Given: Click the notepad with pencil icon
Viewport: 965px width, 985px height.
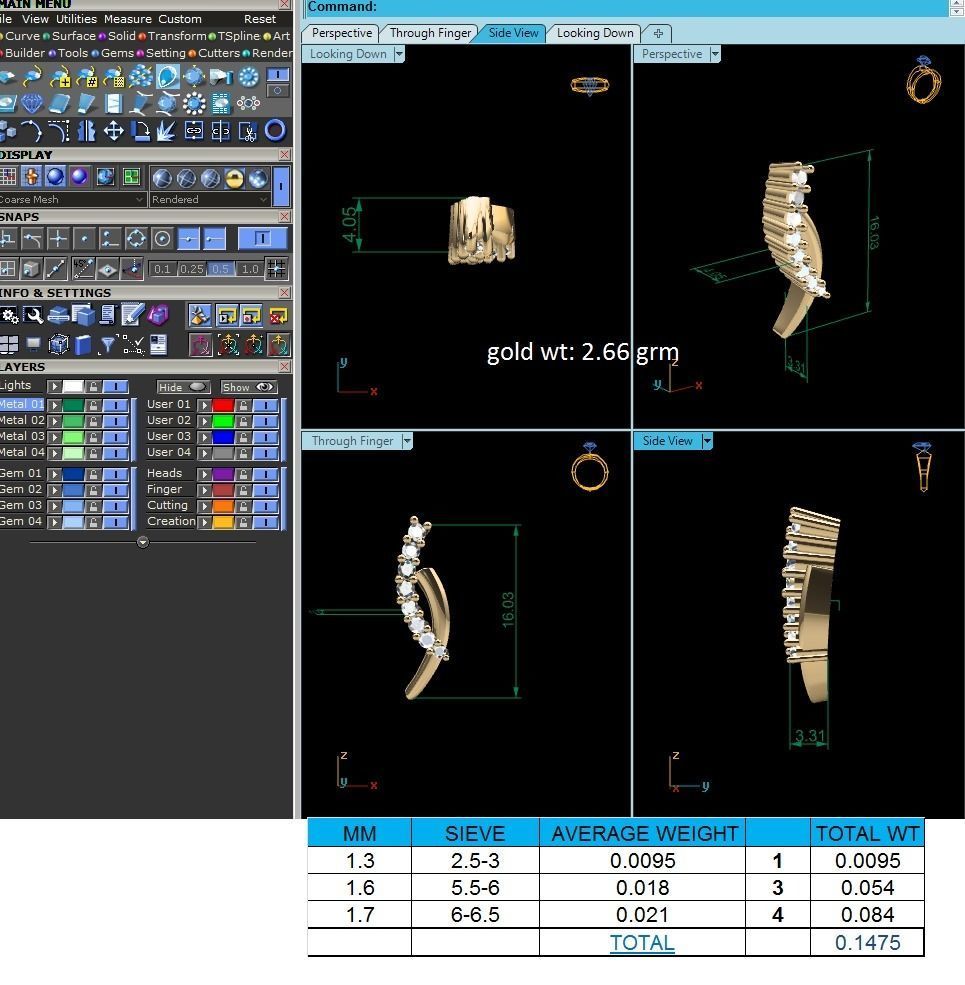Looking at the screenshot, I should coord(133,315).
